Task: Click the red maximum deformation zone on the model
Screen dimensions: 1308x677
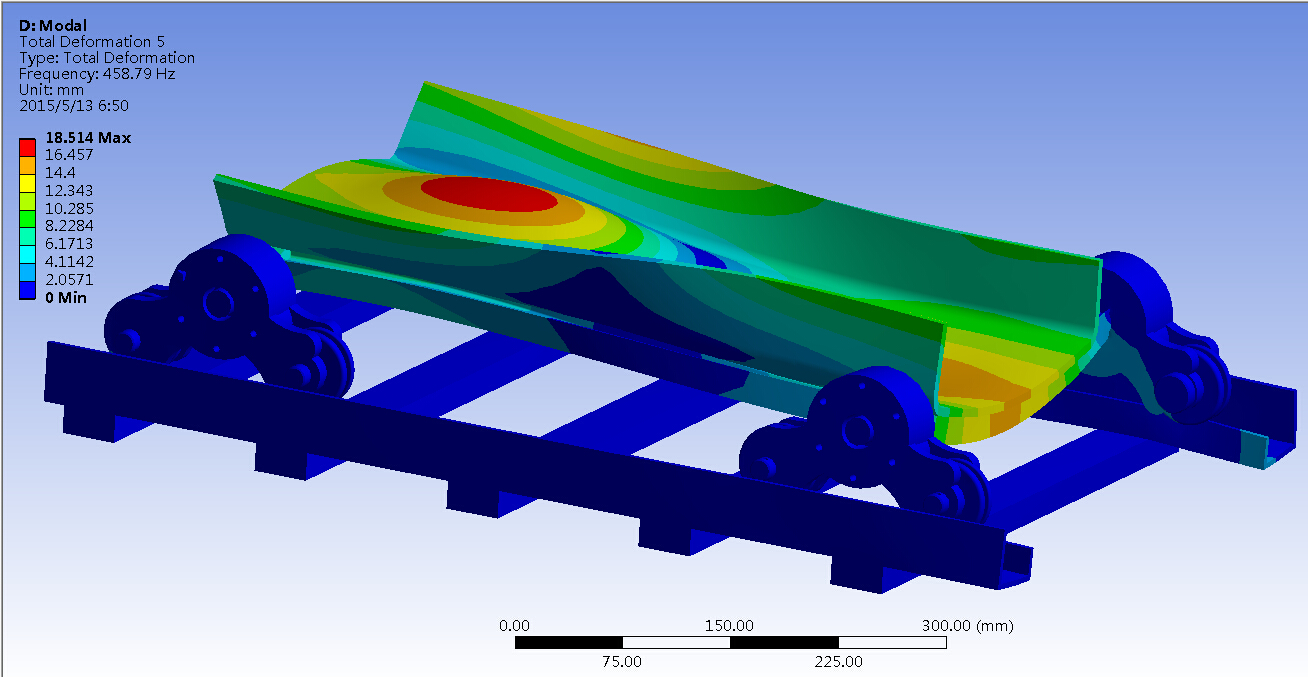Action: click(489, 194)
